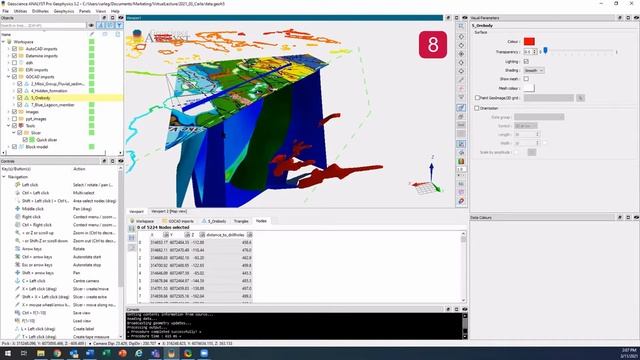The height and width of the screenshot is (360, 640).
Task: Click distance_to_drillholes column header icon
Action: pos(249,235)
